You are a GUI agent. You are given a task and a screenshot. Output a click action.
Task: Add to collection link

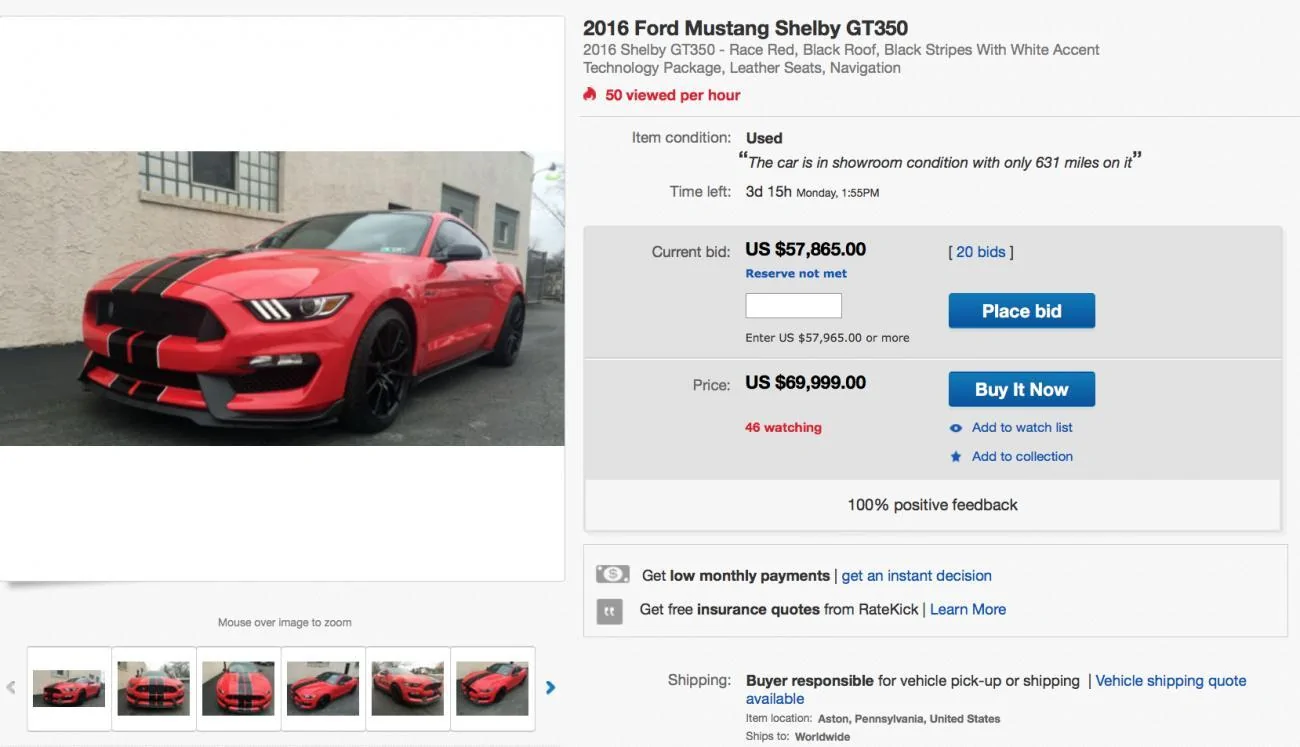coord(1022,457)
